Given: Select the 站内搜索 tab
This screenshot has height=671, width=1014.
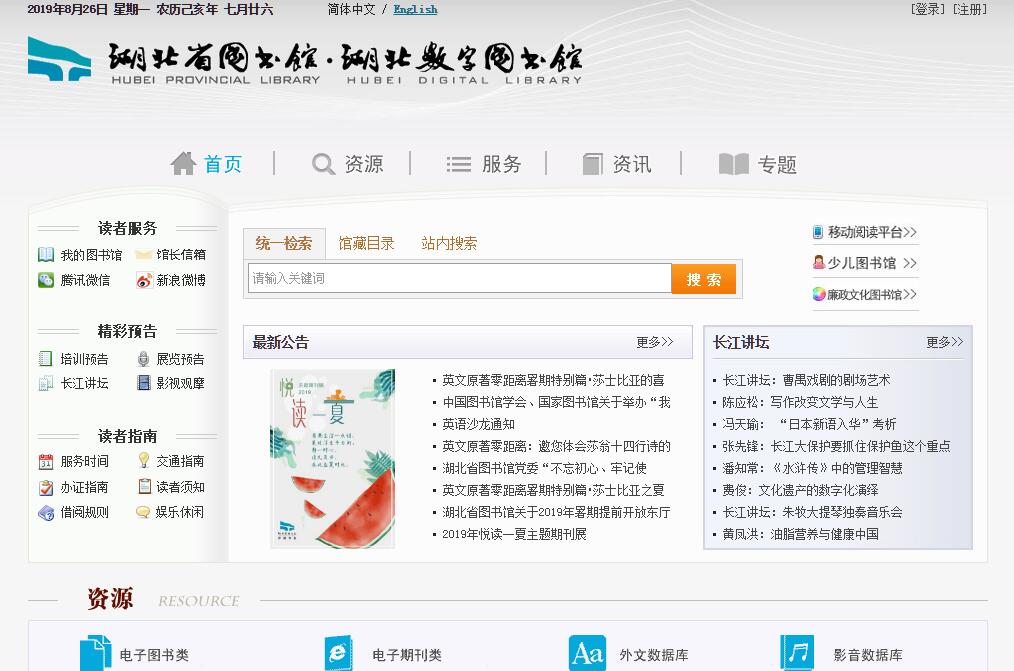Looking at the screenshot, I should tap(449, 243).
